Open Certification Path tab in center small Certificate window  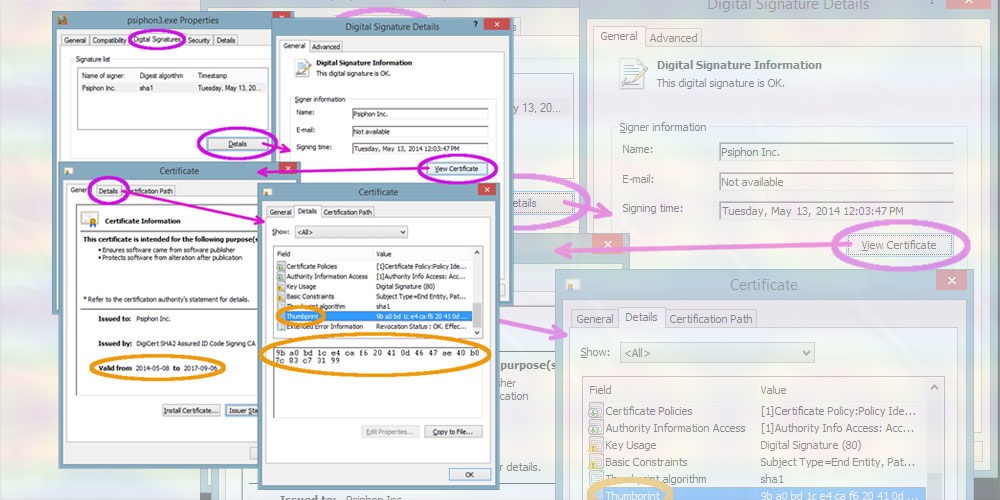tap(348, 212)
